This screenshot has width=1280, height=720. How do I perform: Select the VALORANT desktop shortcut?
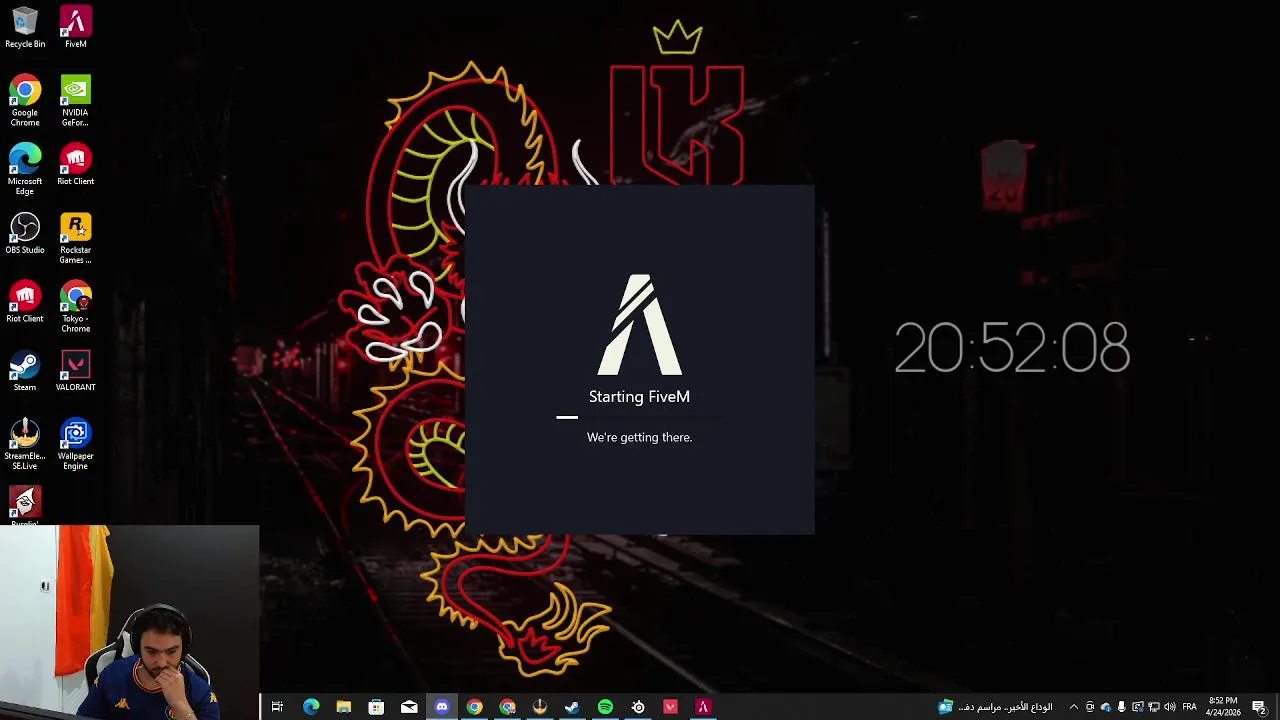pyautogui.click(x=75, y=371)
